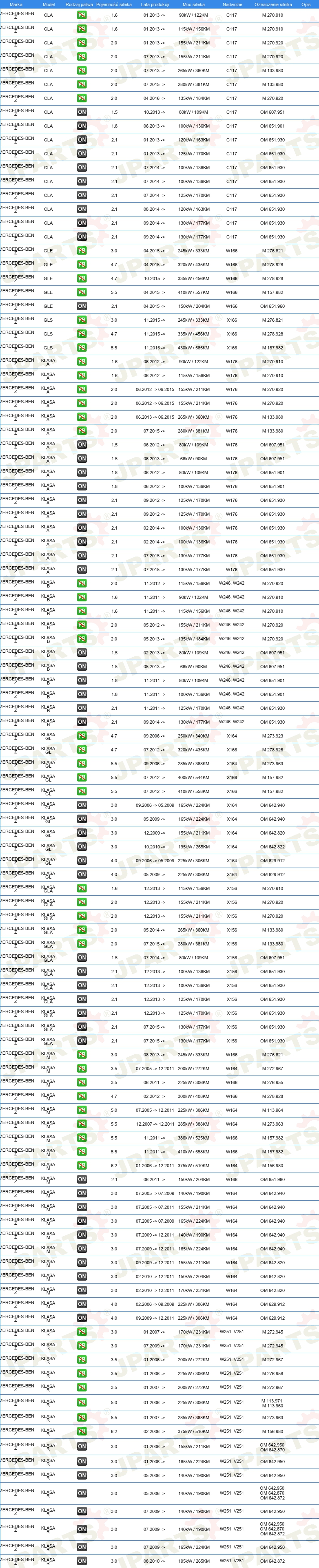This screenshot has height=1568, width=319.
Task: Click the Pojemność silnika column header
Action: pos(114,4)
